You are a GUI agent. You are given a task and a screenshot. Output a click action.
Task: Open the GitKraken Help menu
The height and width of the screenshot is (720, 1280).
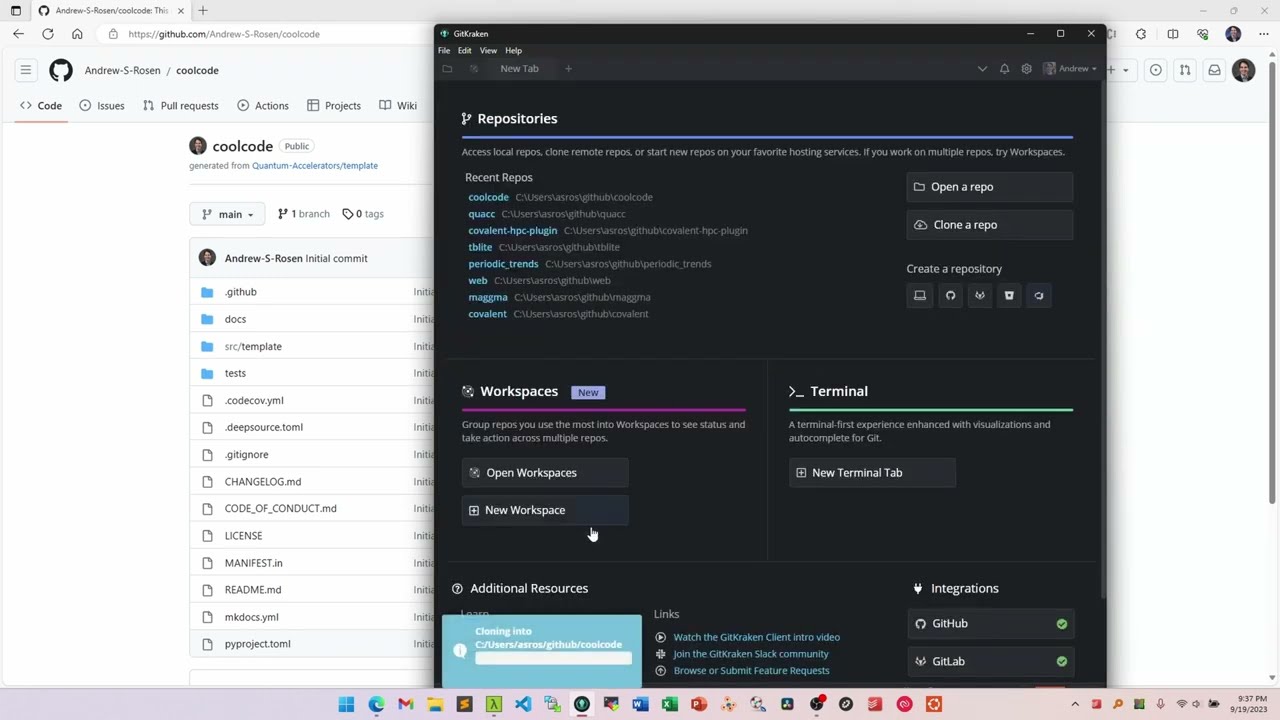point(513,50)
